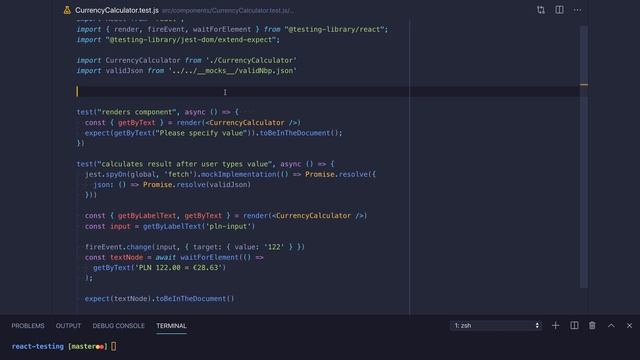Click 'react-testing' text in terminal prompt

(x=38, y=346)
